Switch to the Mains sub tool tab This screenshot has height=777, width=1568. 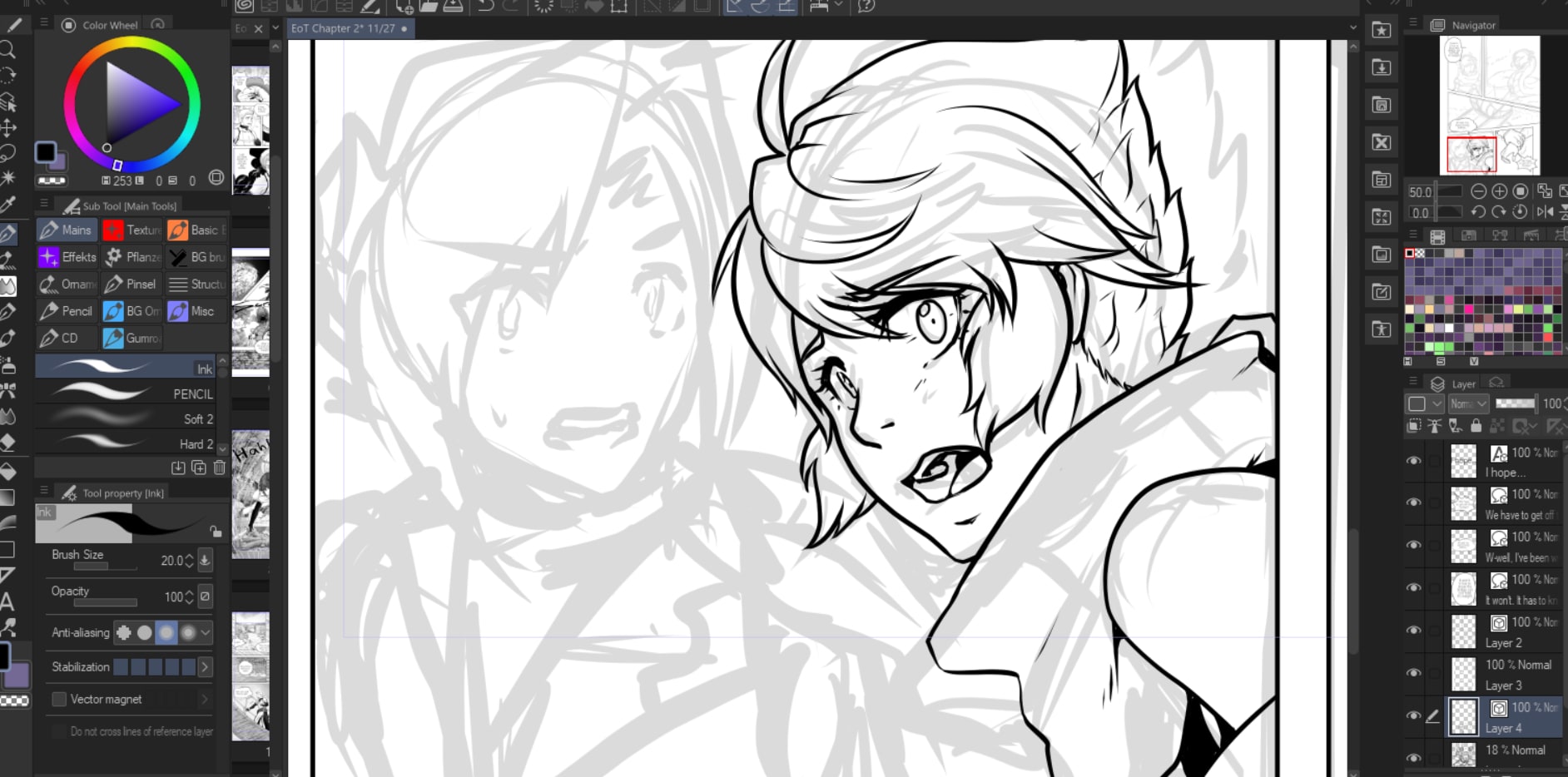coord(67,230)
